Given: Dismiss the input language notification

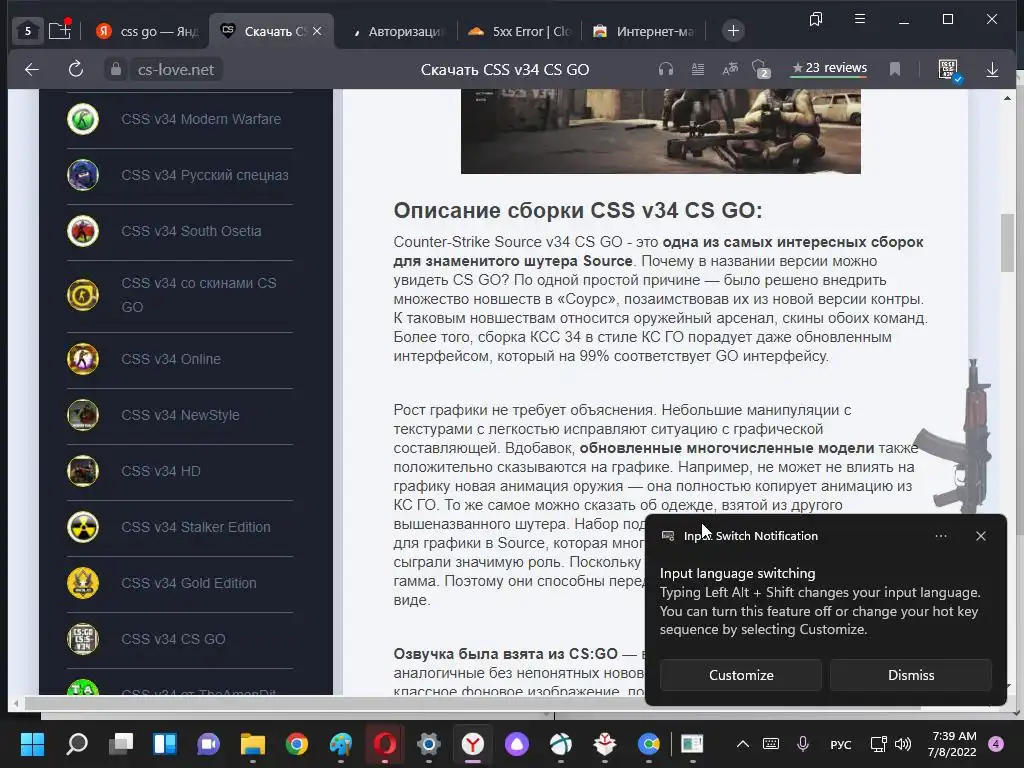Looking at the screenshot, I should [x=910, y=675].
